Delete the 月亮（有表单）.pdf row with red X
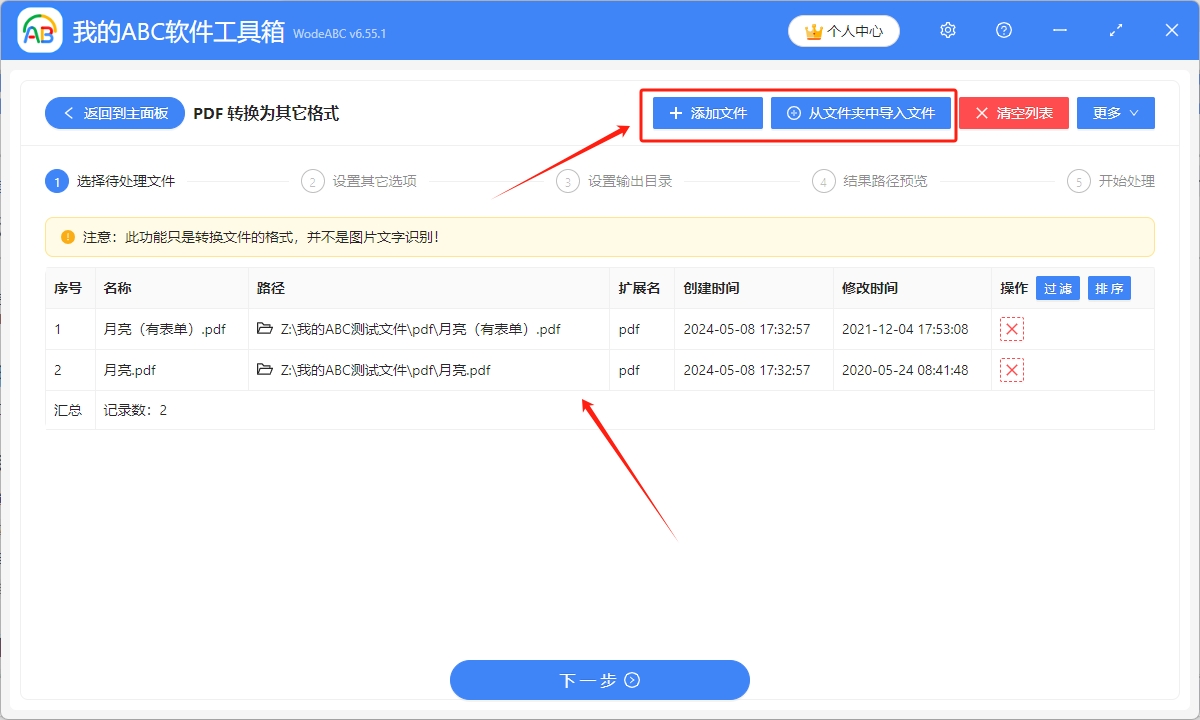The width and height of the screenshot is (1200, 720). (1012, 330)
